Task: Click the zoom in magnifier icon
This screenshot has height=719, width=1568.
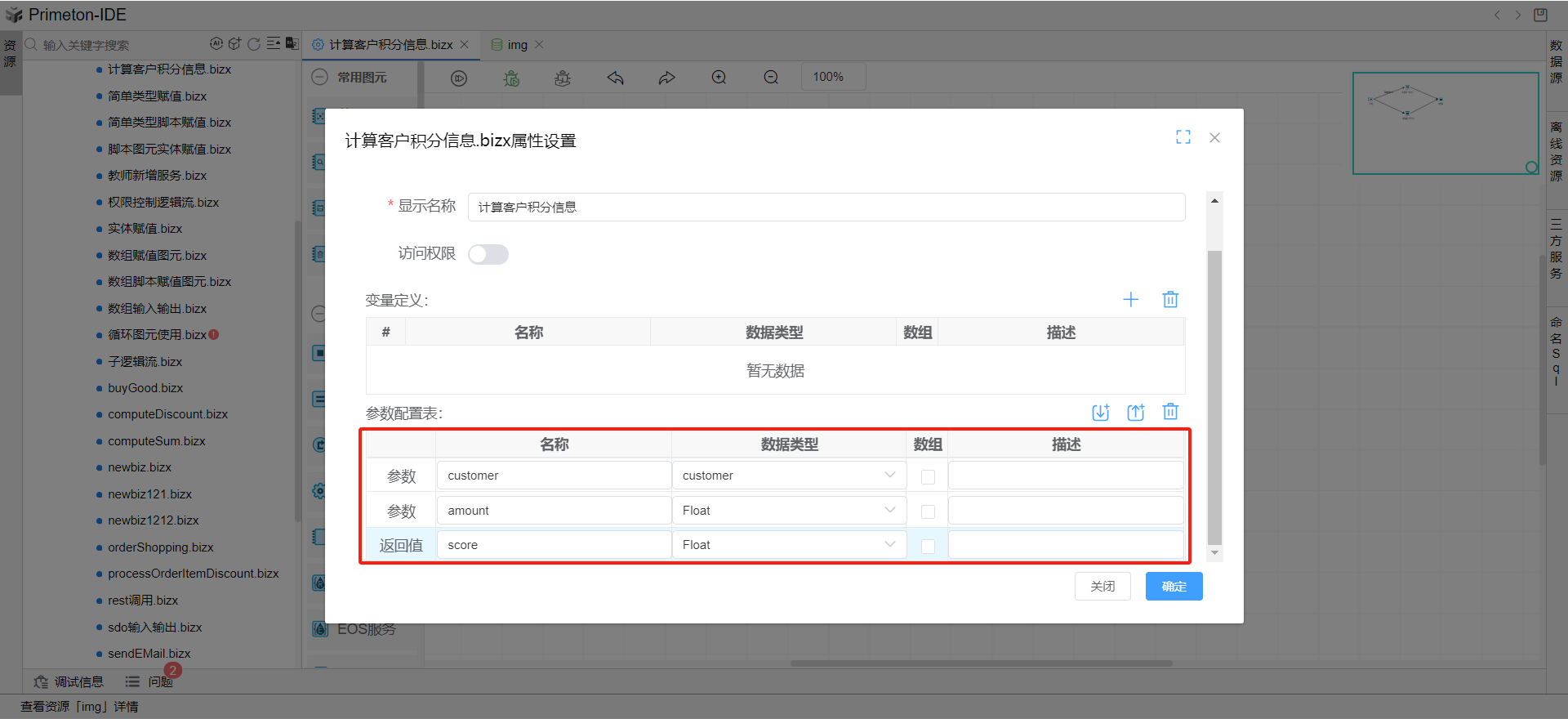Action: tap(719, 78)
